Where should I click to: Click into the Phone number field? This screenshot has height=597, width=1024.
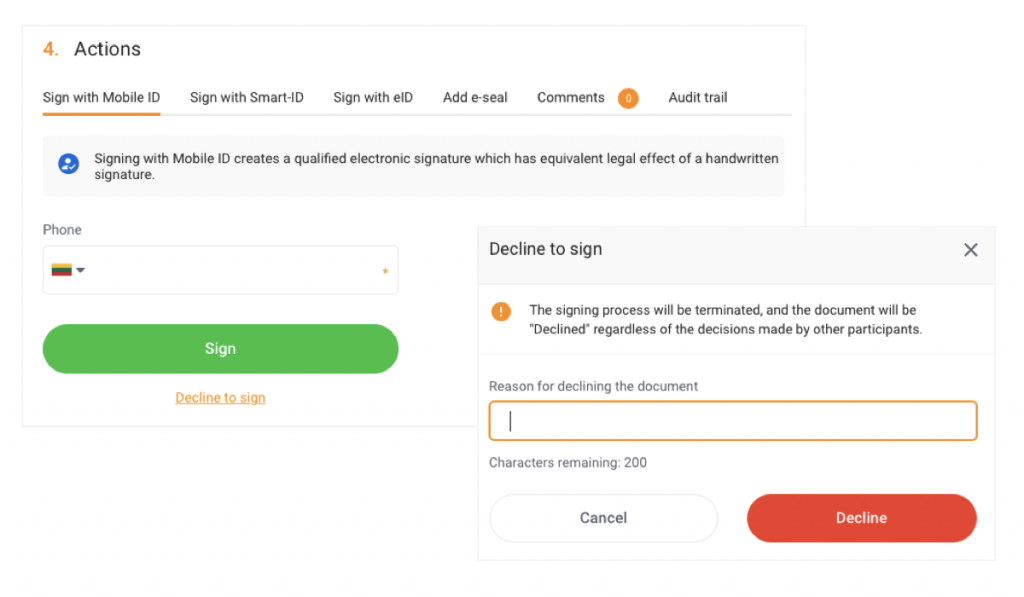[x=221, y=270]
